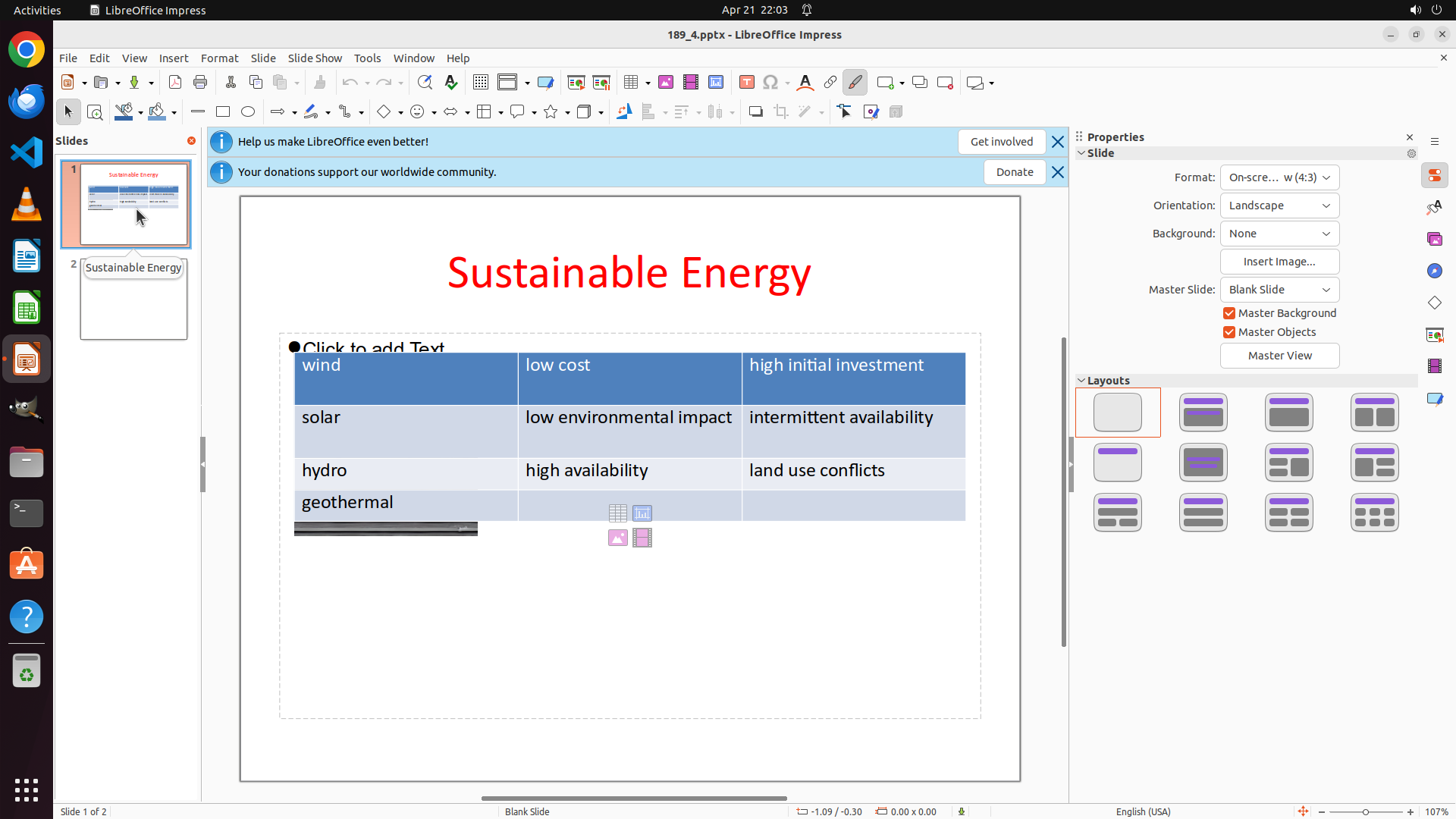Screen dimensions: 1456x819
Task: Uncheck the Master Background checkbox
Action: coord(1229,313)
